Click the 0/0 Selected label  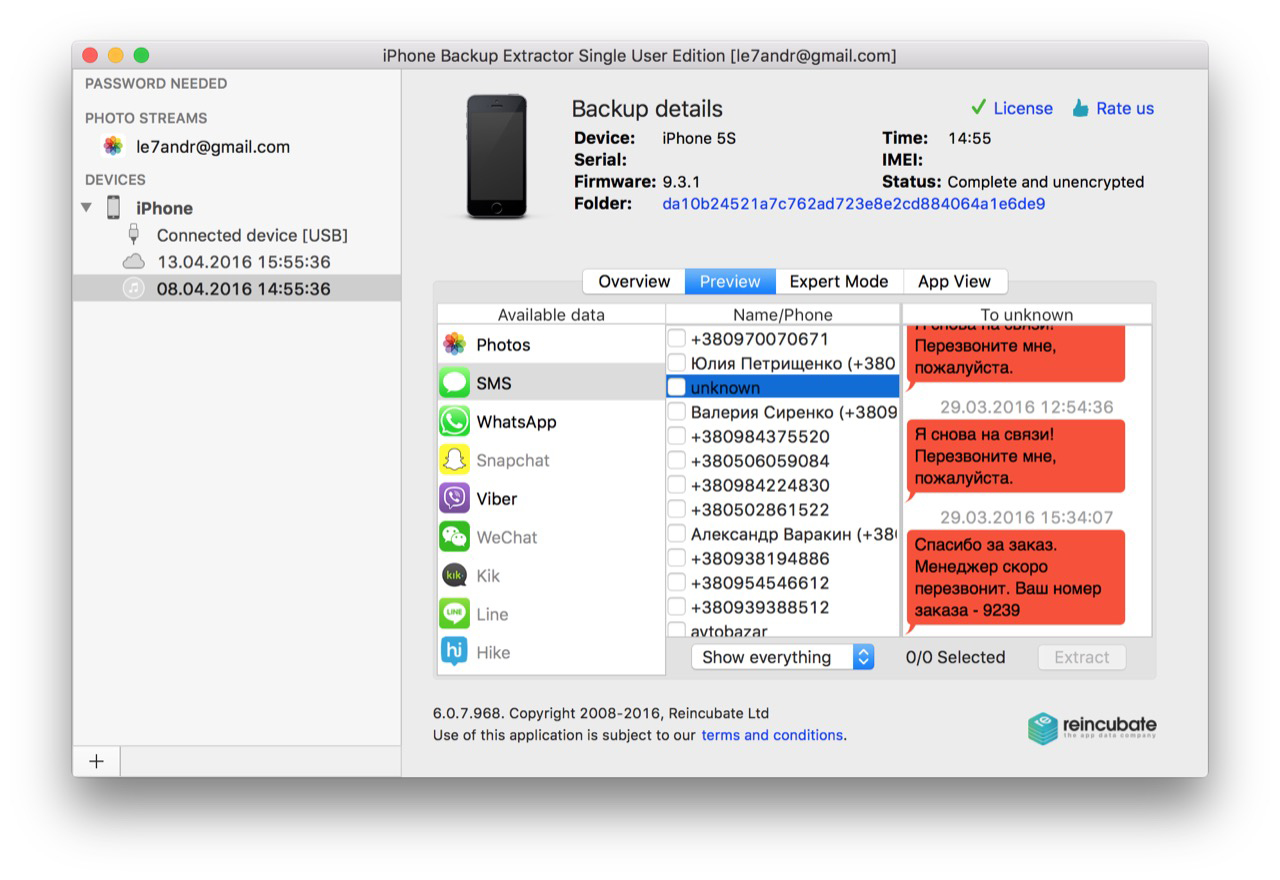pyautogui.click(x=955, y=657)
